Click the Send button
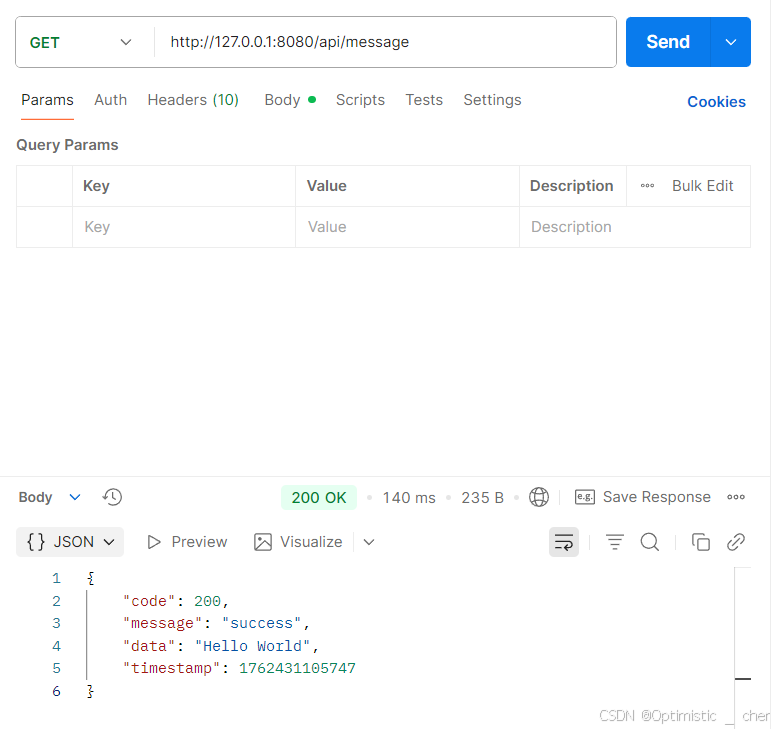This screenshot has height=729, width=774. (668, 42)
